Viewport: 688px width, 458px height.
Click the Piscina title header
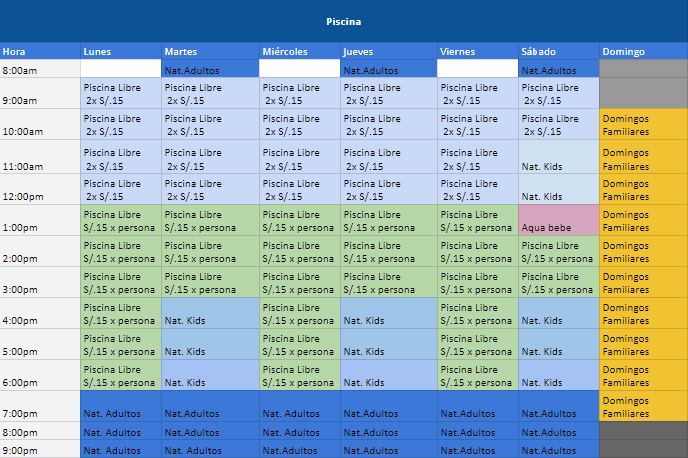[344, 21]
